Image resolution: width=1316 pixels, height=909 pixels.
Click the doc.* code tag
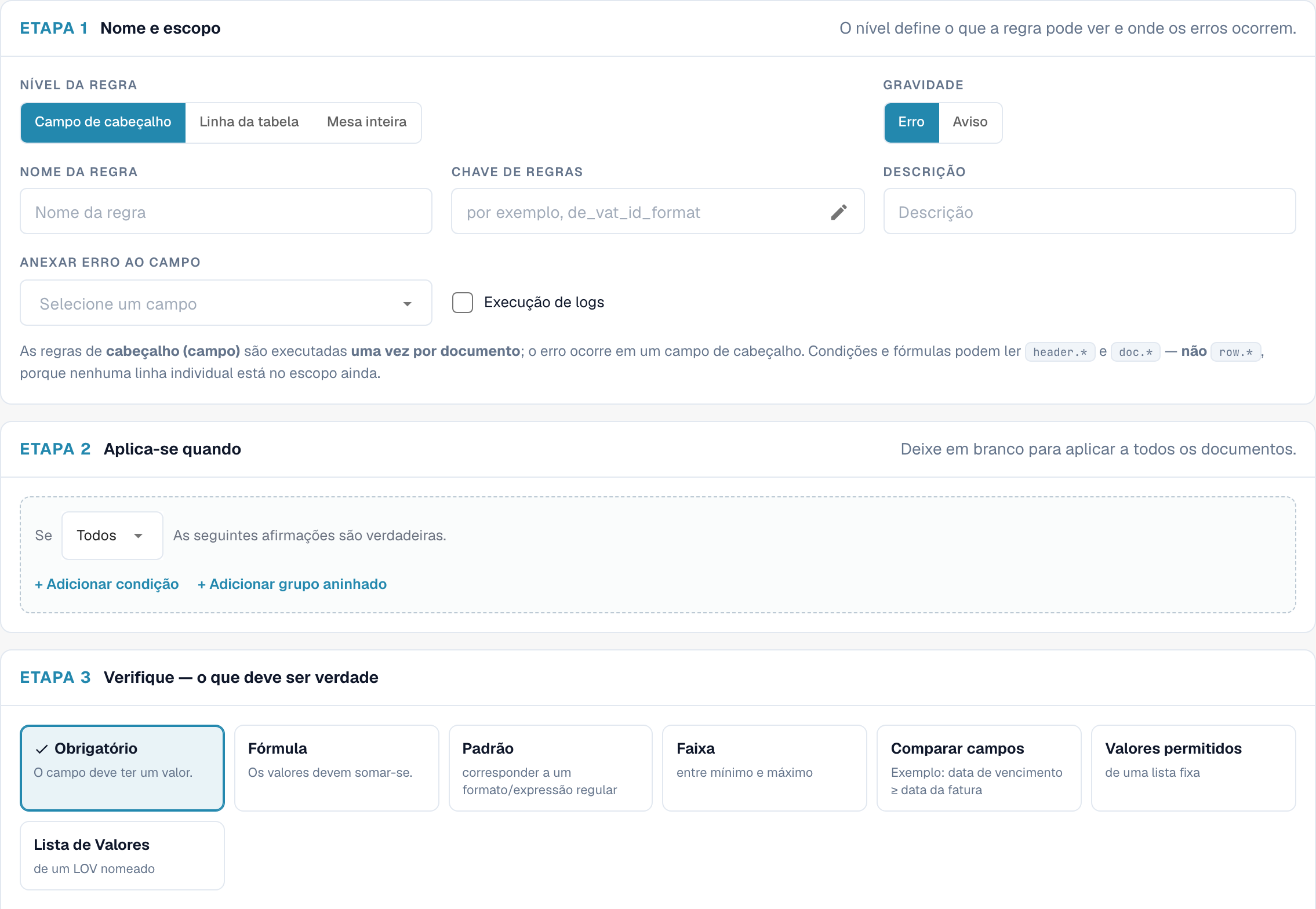coord(1135,352)
